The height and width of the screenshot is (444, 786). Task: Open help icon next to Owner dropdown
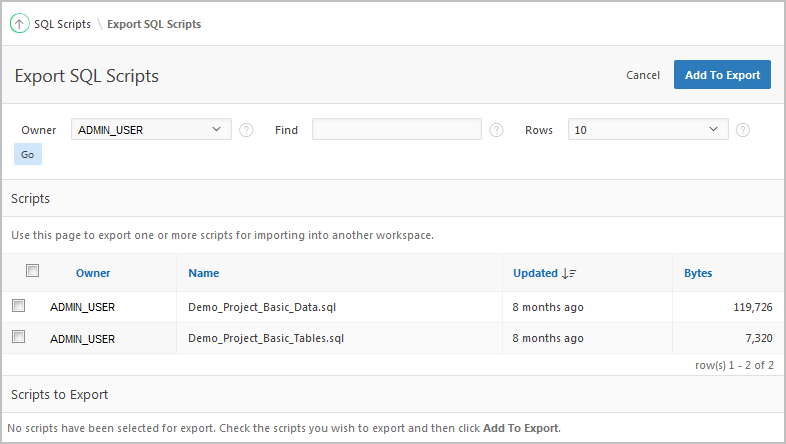246,130
